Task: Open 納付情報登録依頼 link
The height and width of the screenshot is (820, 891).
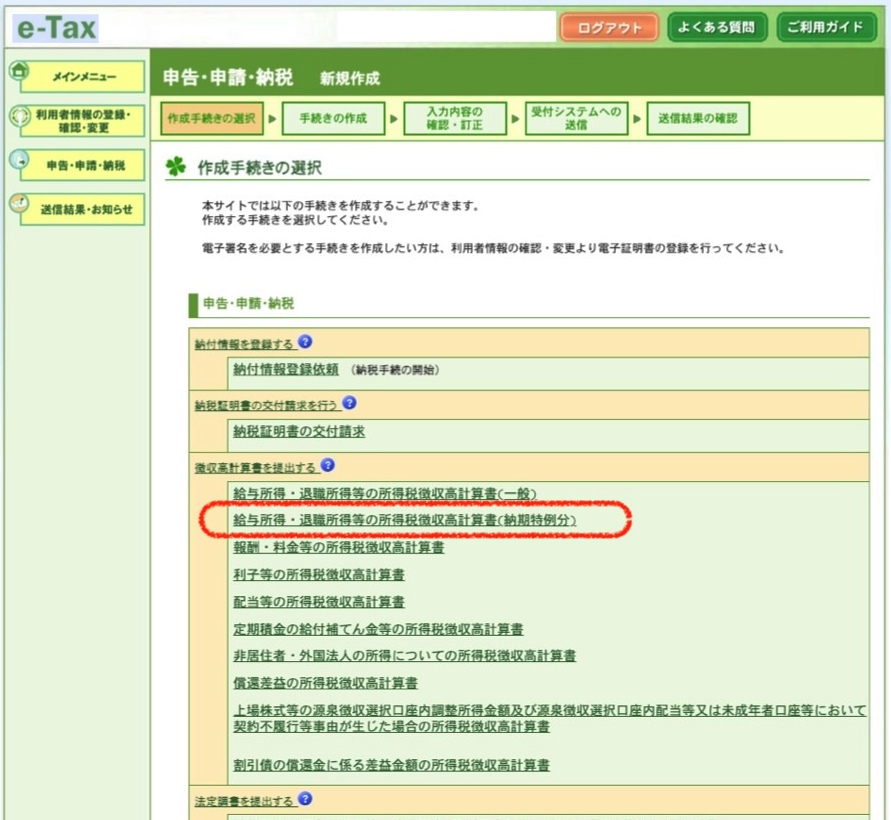Action: click(286, 369)
